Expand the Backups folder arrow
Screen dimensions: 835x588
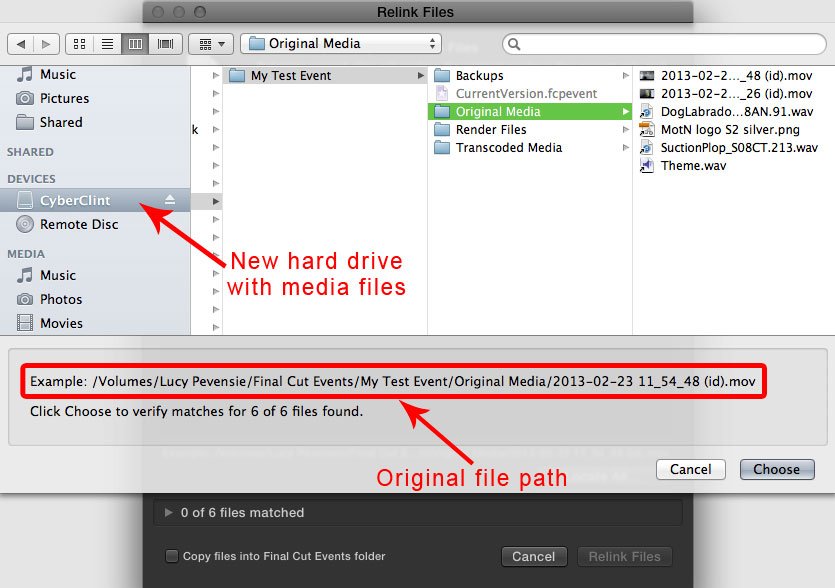point(626,76)
